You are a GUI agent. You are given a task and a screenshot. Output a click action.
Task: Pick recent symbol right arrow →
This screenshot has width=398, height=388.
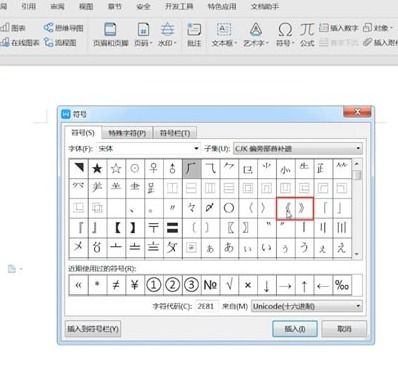point(285,285)
